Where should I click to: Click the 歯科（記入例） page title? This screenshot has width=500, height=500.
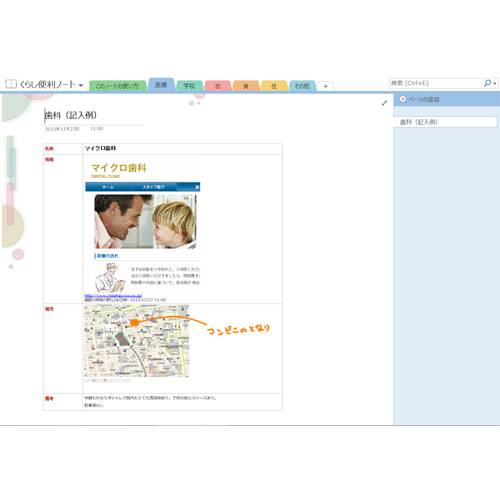pyautogui.click(x=71, y=115)
